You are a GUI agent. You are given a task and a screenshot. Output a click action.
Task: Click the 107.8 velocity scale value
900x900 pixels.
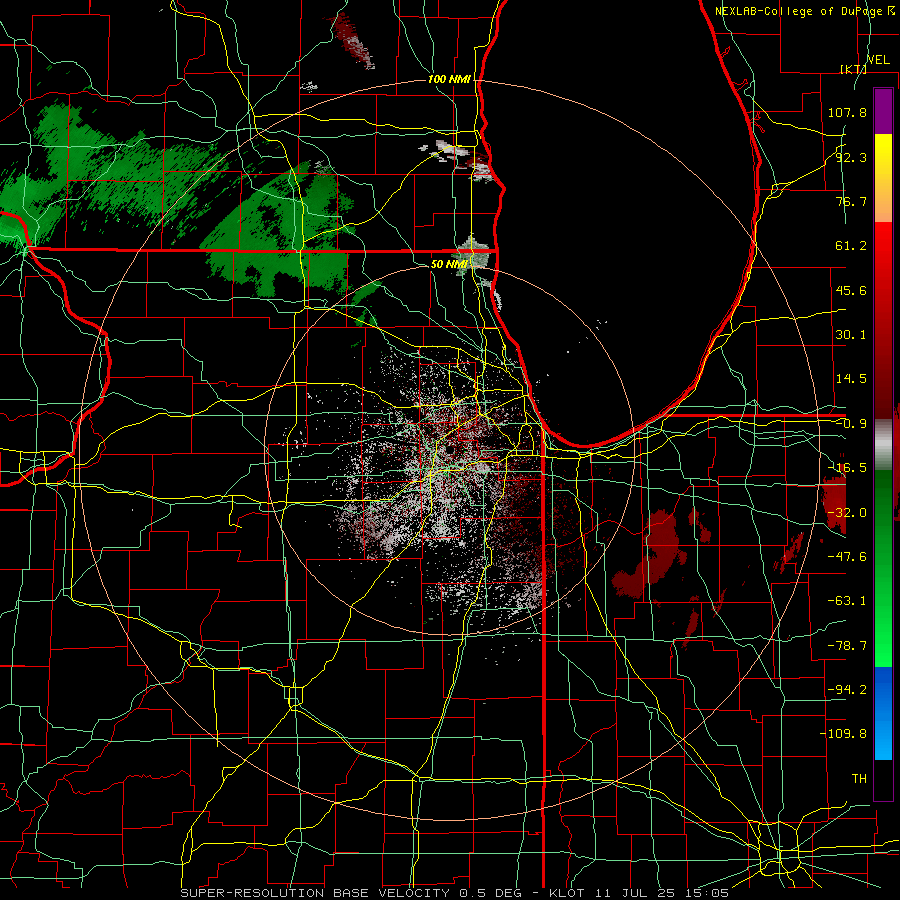[847, 112]
